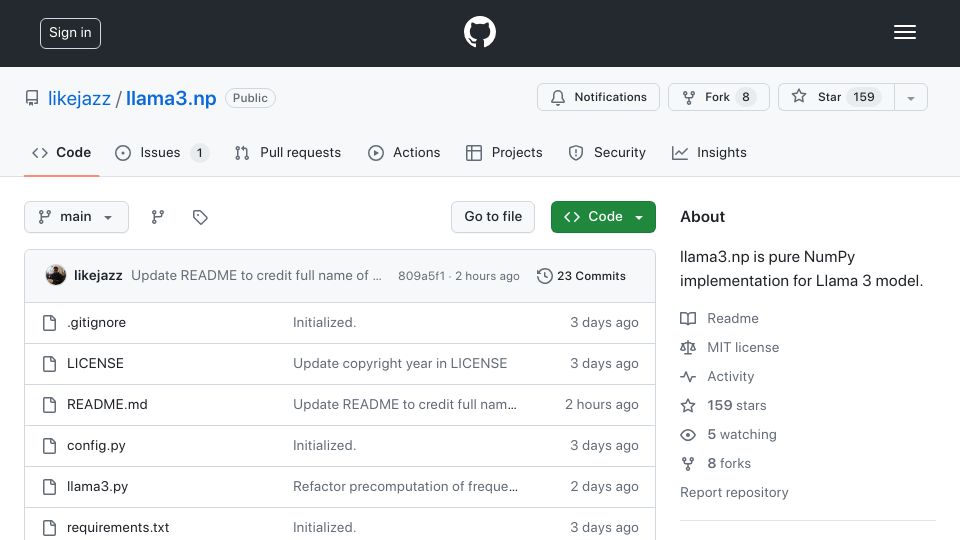The width and height of the screenshot is (960, 540).
Task: Open 'Update copyright year in LICENSE' commit
Action: tap(400, 364)
